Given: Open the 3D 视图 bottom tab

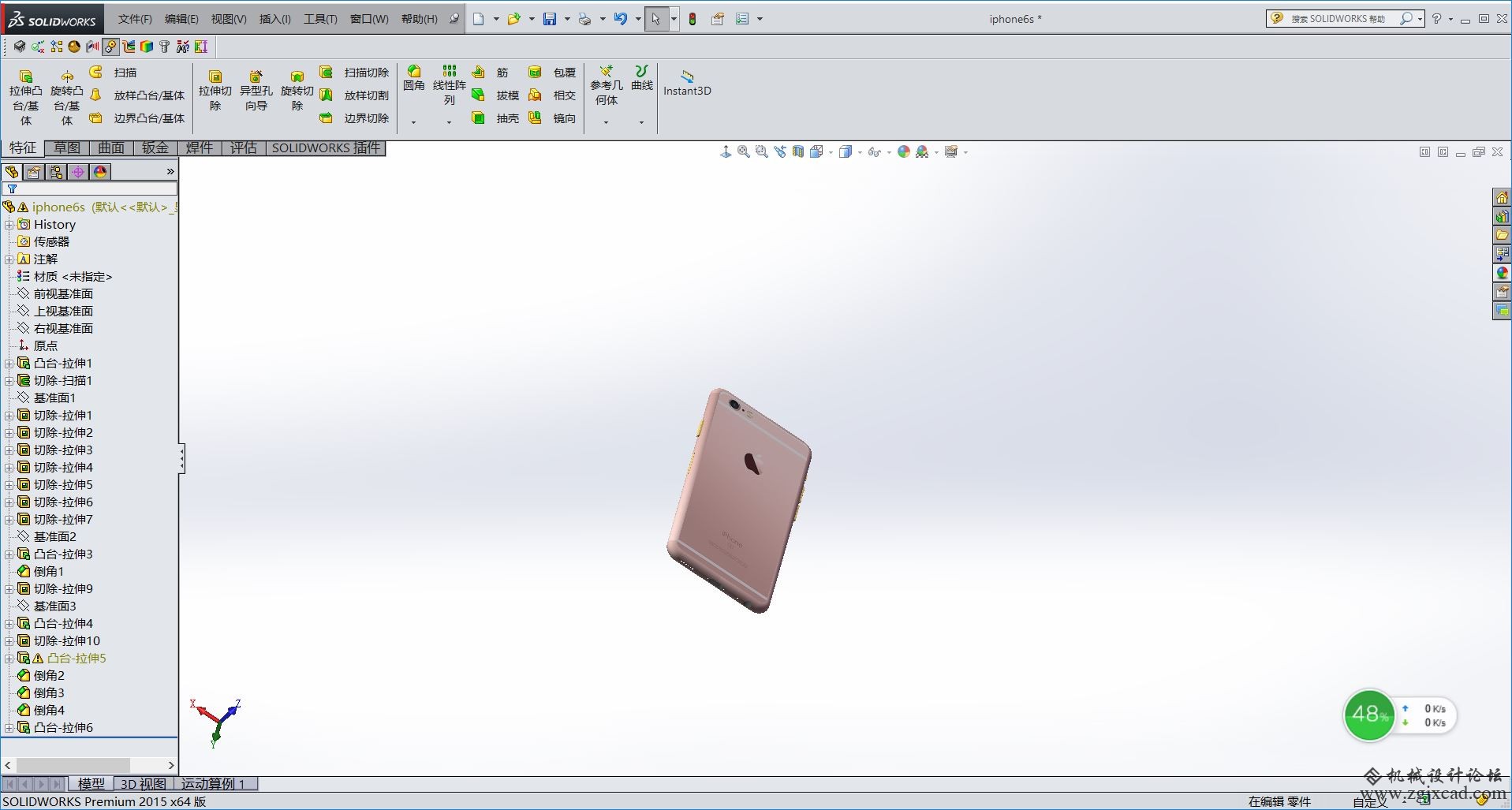Looking at the screenshot, I should point(143,784).
